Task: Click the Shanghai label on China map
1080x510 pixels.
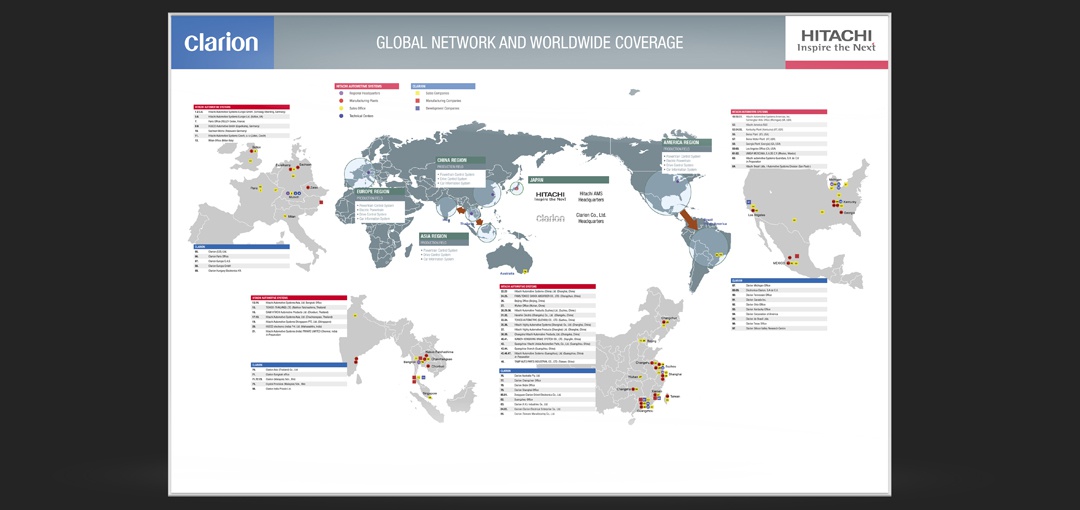Action: [x=675, y=374]
